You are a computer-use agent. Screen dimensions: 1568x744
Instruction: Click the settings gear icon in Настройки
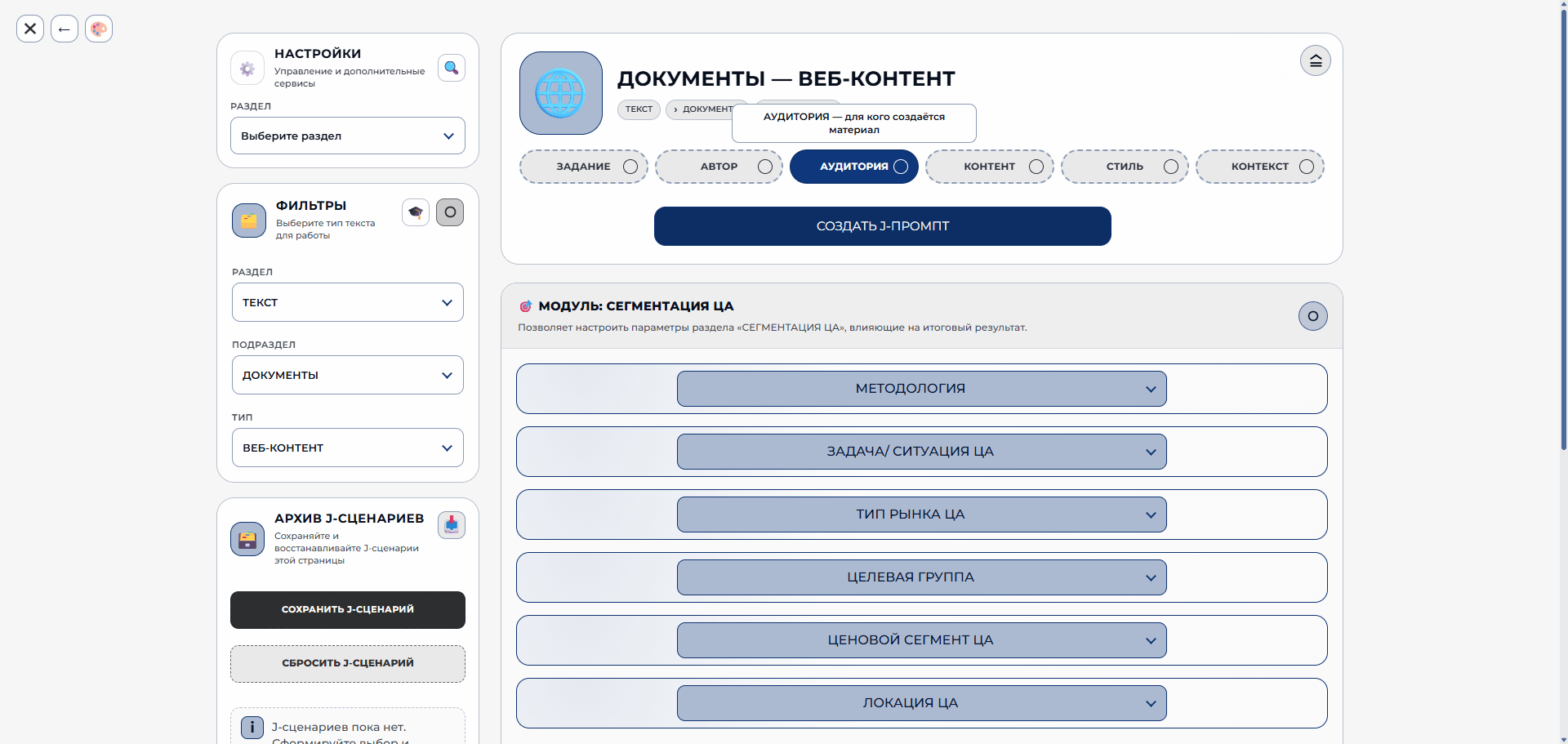point(247,69)
